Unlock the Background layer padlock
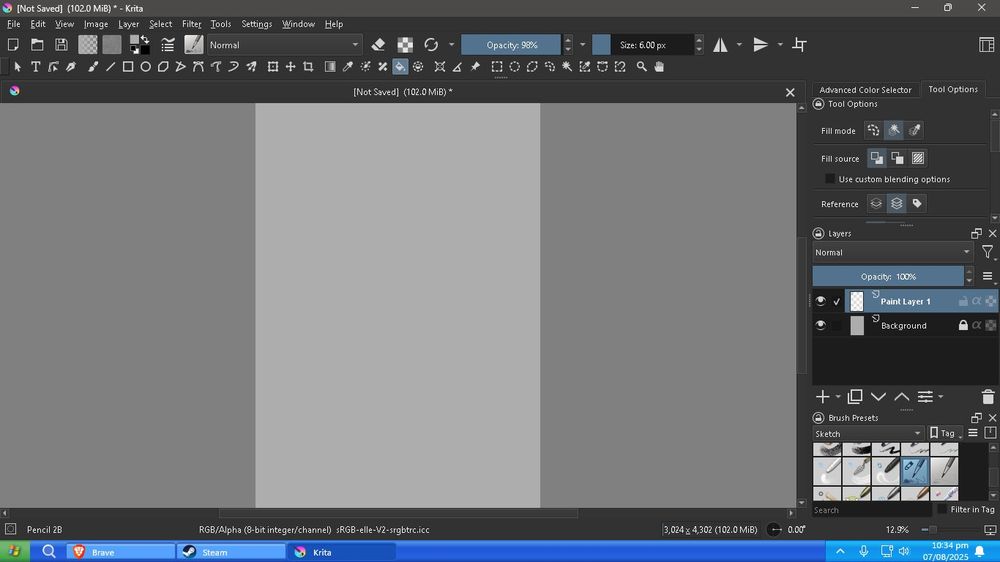Image resolution: width=1000 pixels, height=562 pixels. (963, 325)
